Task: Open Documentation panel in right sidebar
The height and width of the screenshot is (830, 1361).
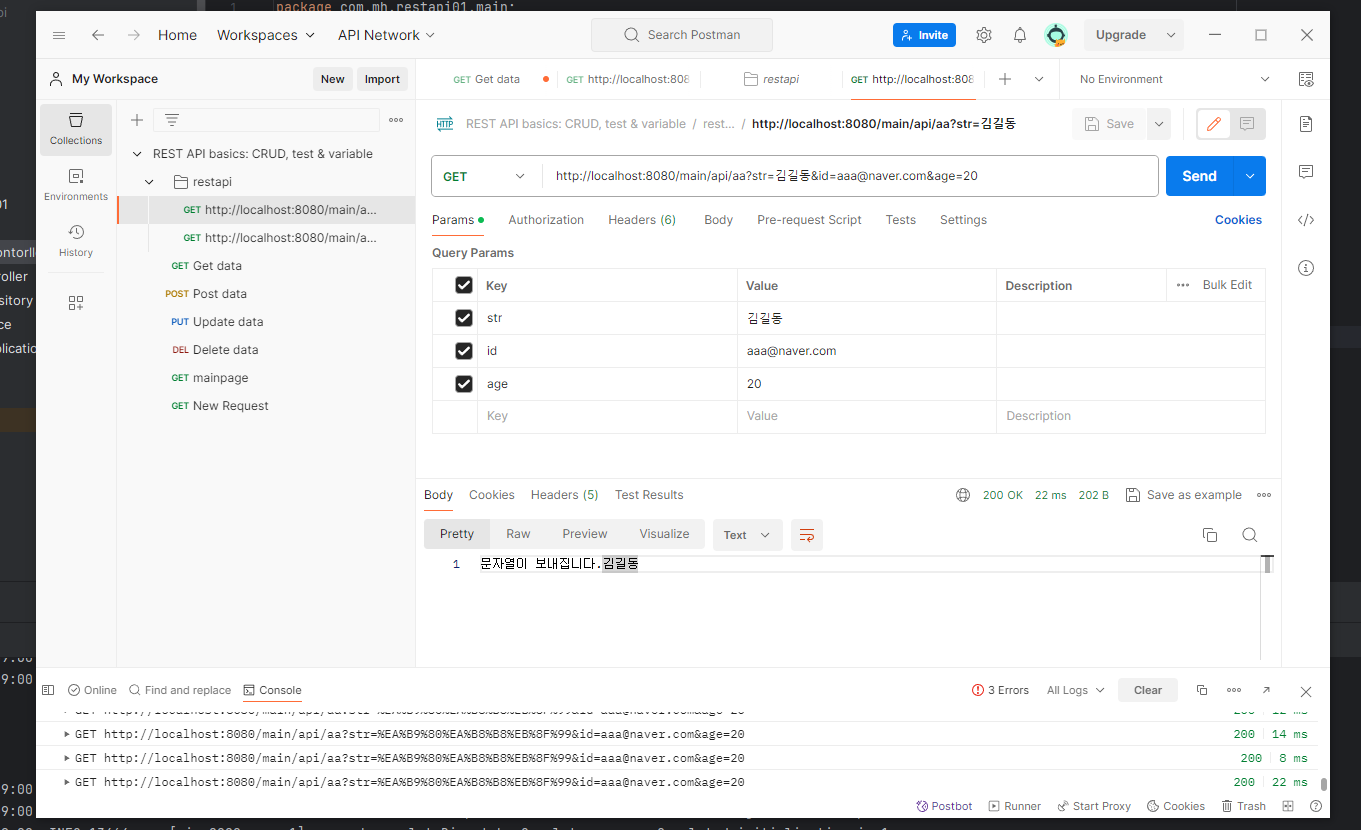Action: pyautogui.click(x=1306, y=124)
